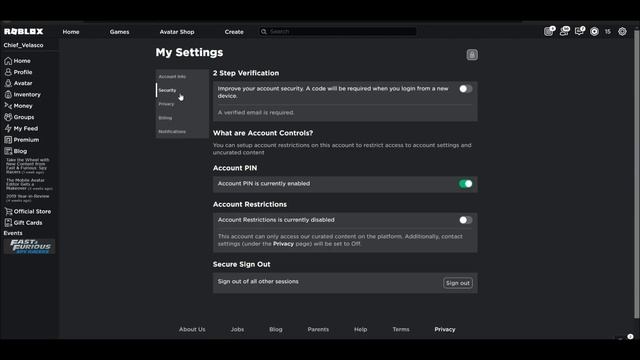Open the Money sidebar icon
Viewport: 640px width, 360px height.
[8, 106]
